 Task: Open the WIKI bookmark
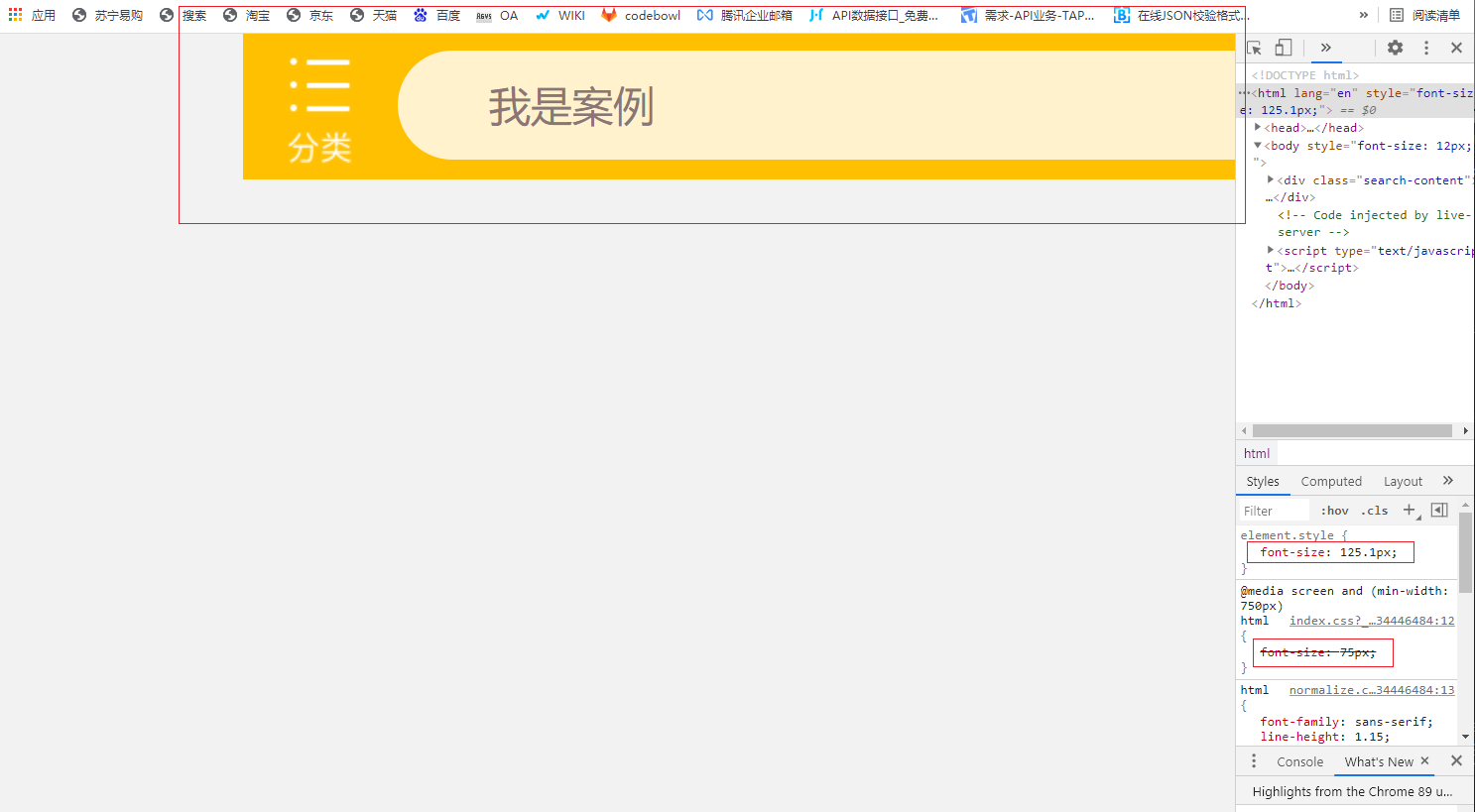[560, 15]
